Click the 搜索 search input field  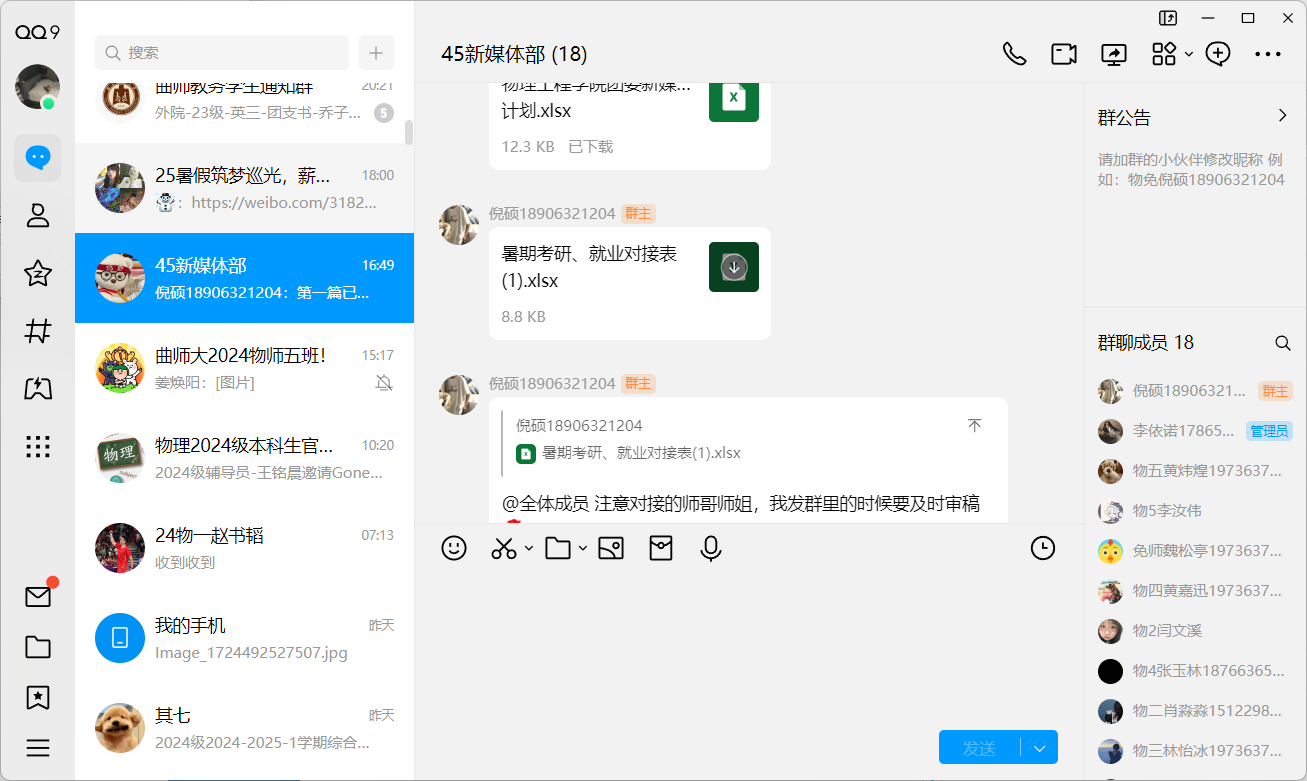(222, 53)
